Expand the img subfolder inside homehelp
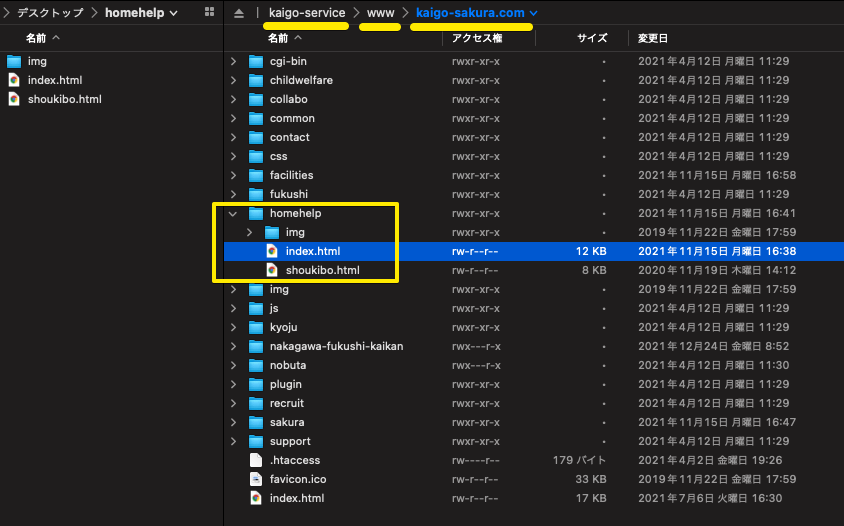Image resolution: width=844 pixels, height=526 pixels. (249, 232)
